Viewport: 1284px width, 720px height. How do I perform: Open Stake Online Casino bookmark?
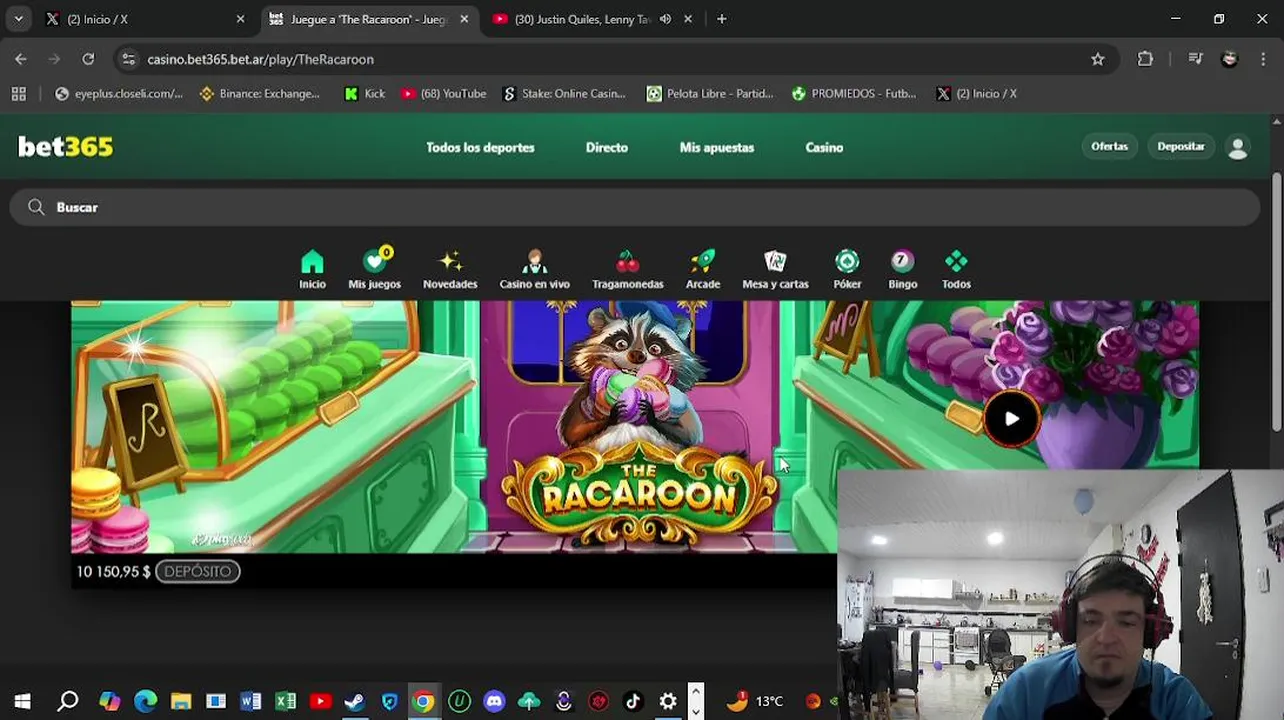(564, 93)
